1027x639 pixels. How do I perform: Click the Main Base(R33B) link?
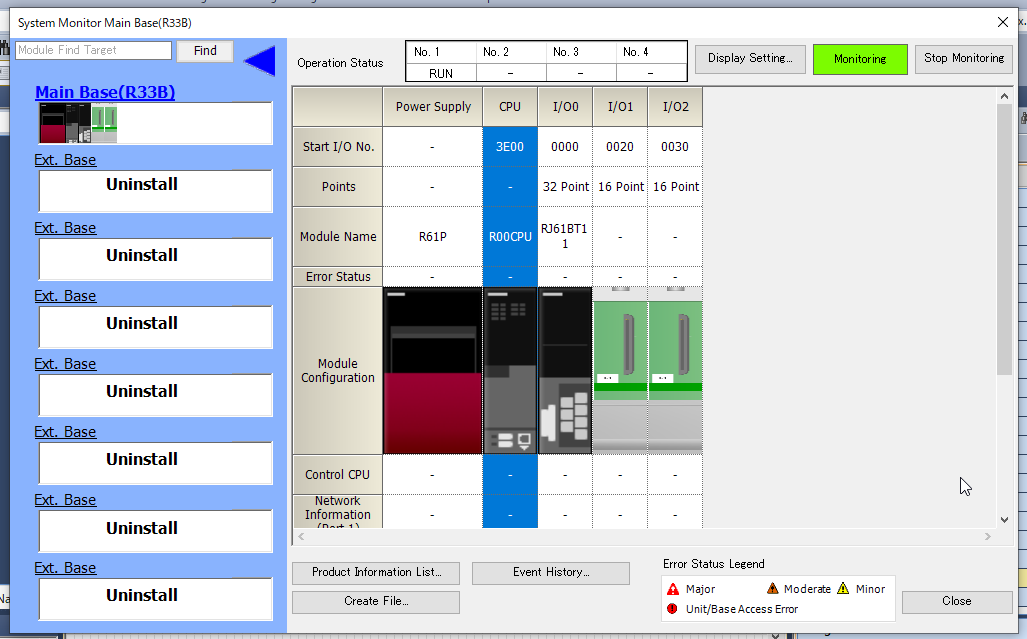tap(105, 92)
